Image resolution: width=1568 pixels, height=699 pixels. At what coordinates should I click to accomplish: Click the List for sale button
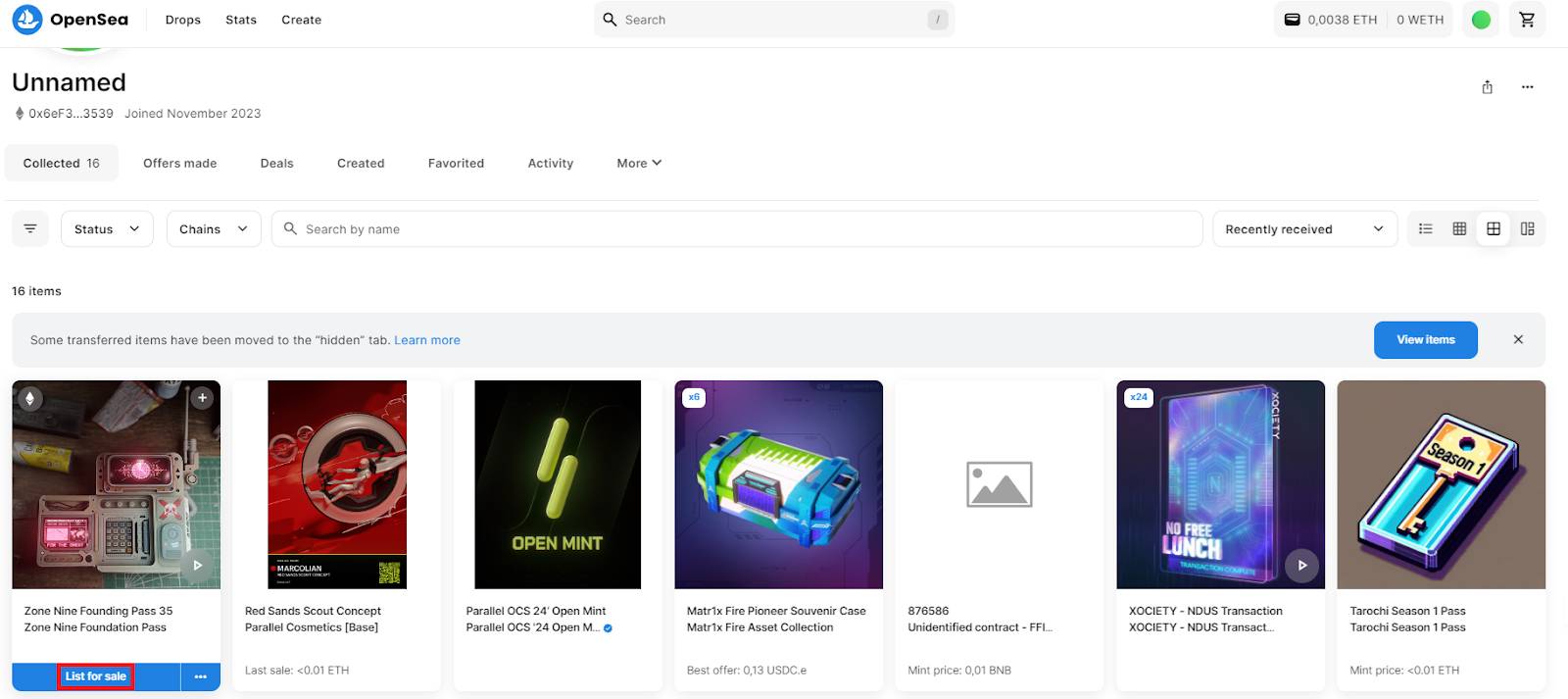[96, 676]
